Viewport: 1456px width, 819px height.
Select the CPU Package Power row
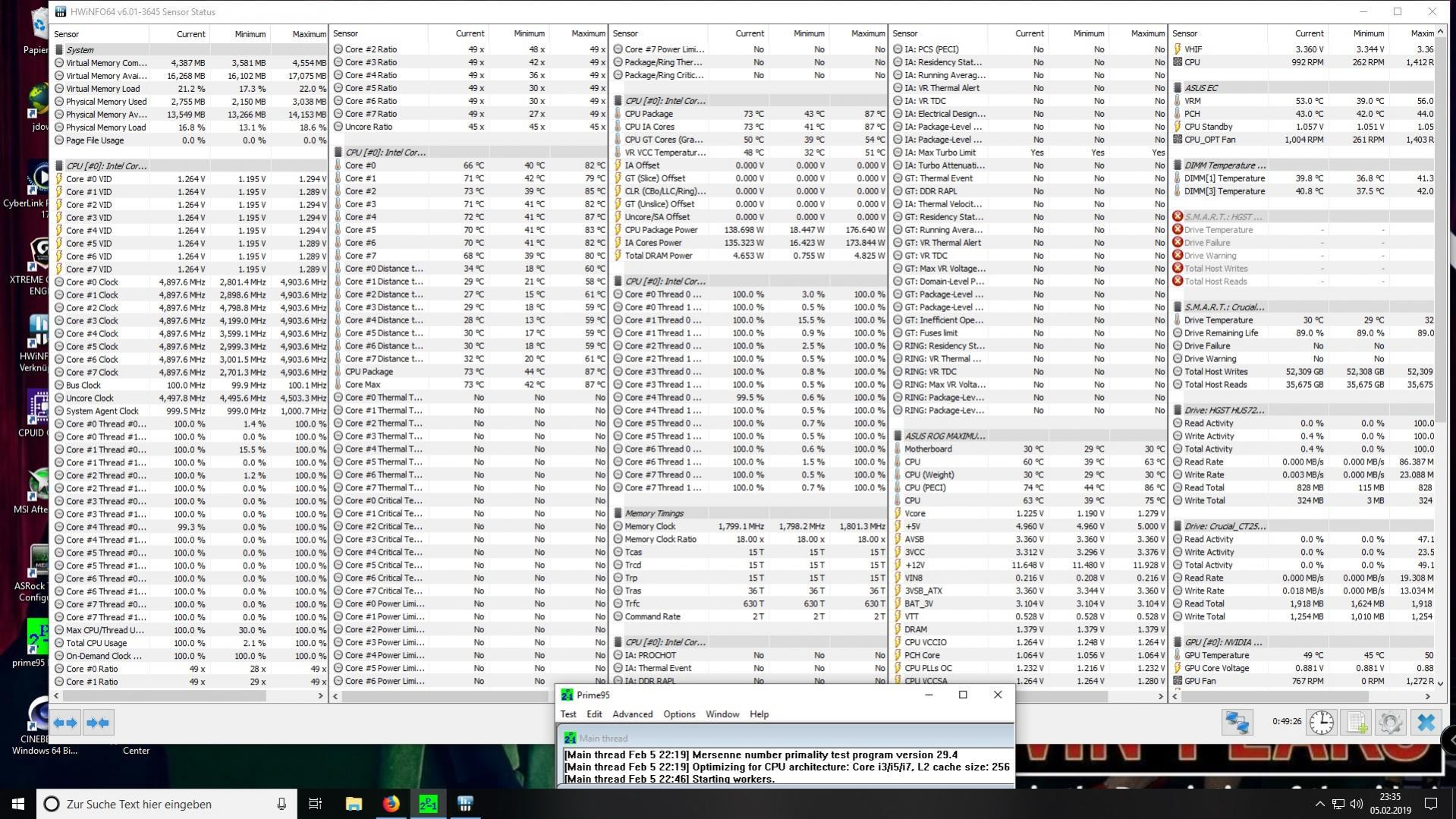coord(748,230)
